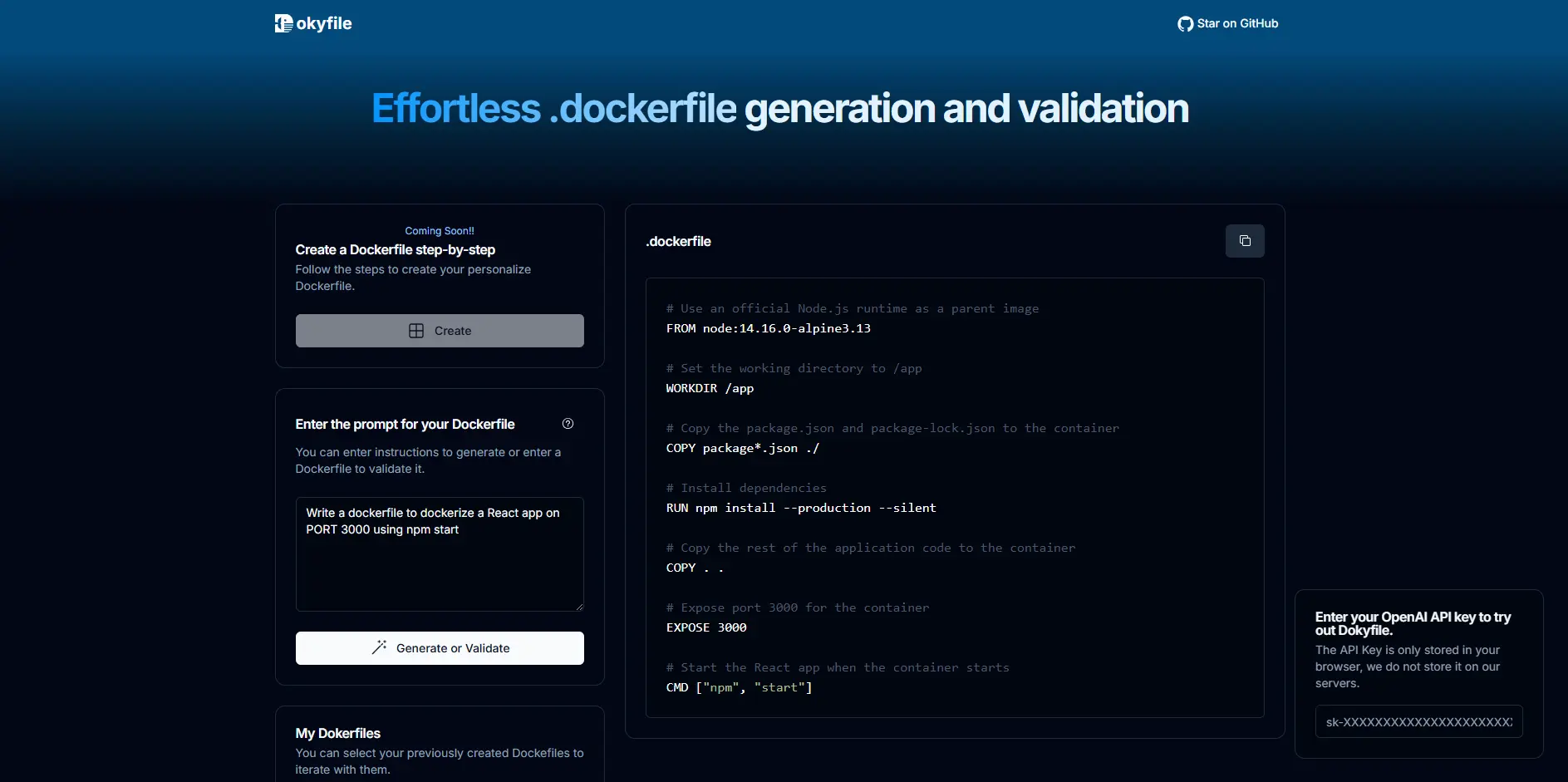This screenshot has width=1568, height=782.
Task: Click the EXPOSE 3000 code line
Action: tap(705, 627)
